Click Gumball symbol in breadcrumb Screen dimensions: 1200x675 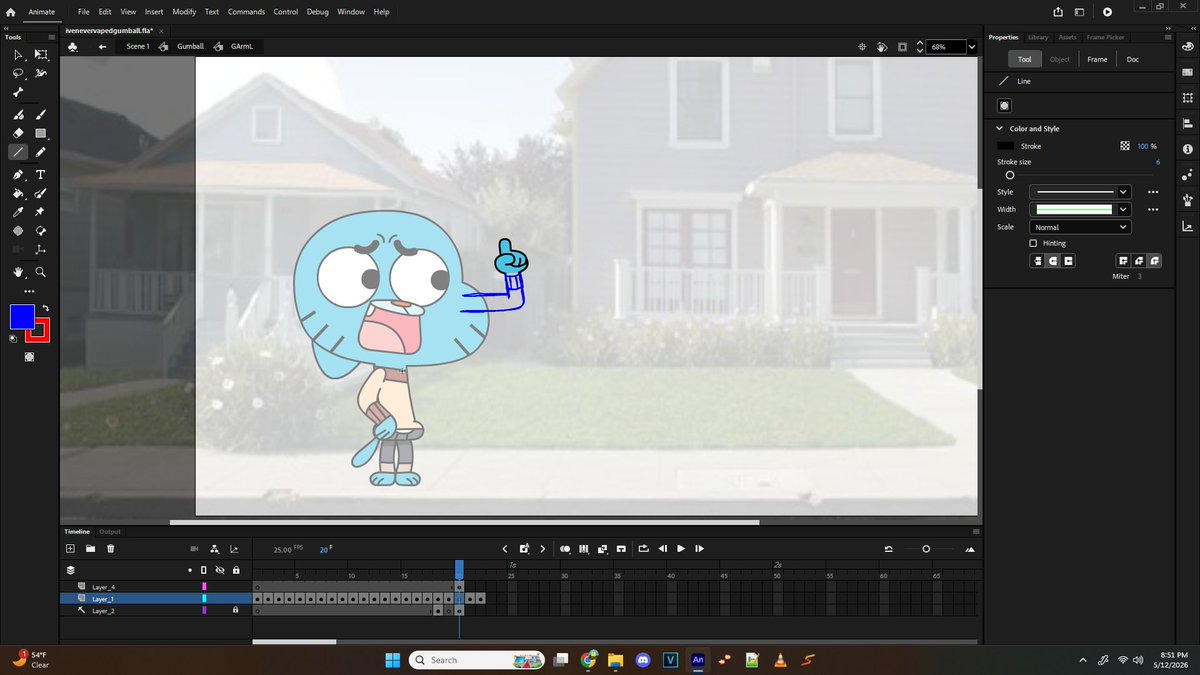pos(190,47)
